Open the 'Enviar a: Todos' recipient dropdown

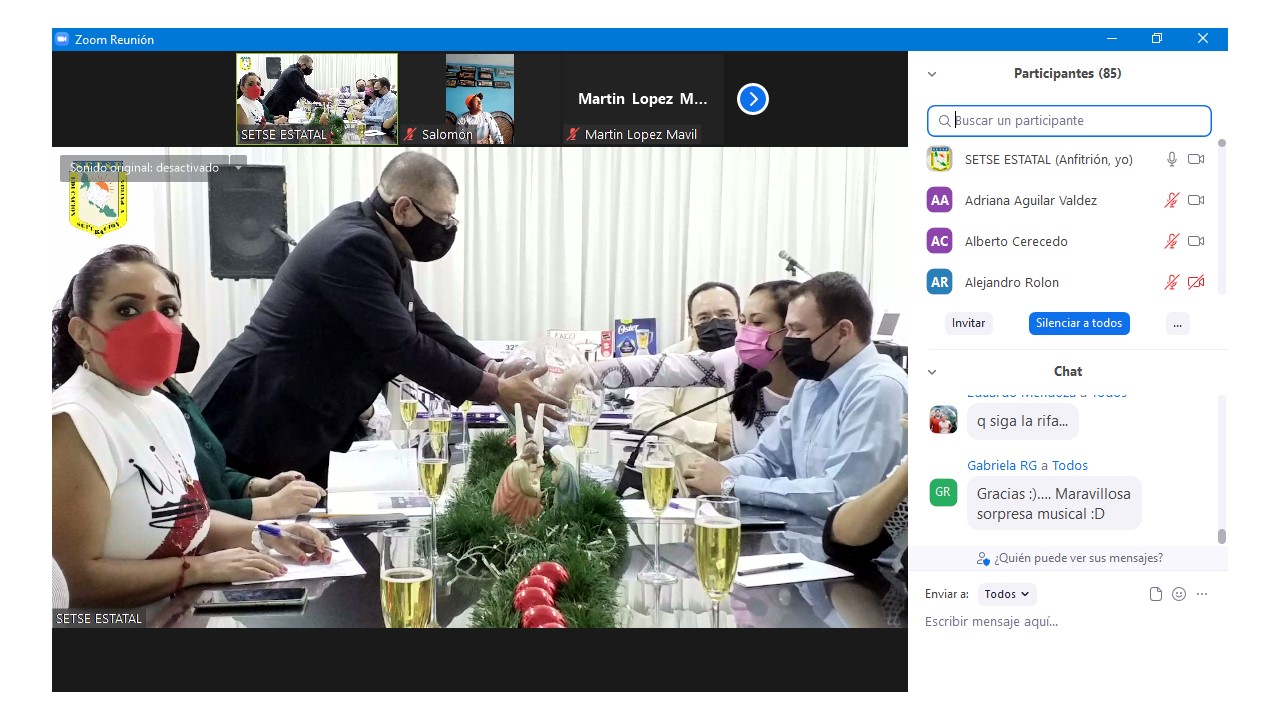[1007, 594]
